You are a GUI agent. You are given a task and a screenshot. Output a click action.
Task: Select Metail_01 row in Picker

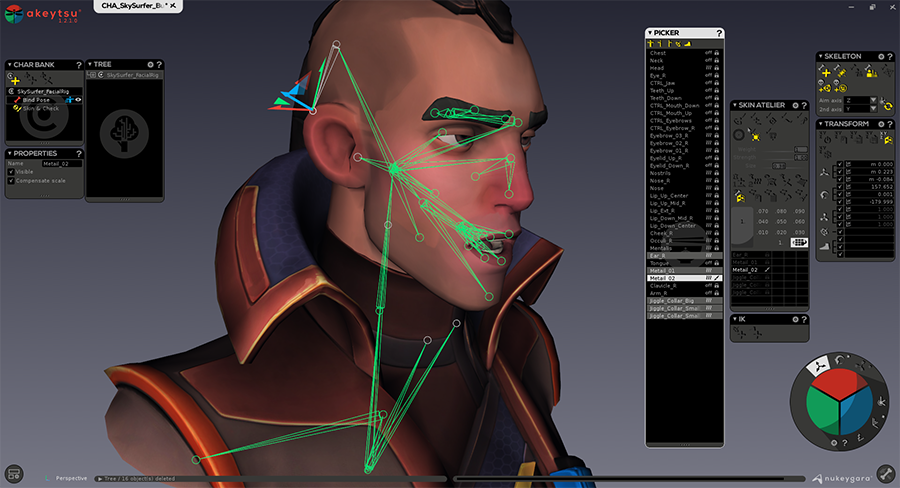684,270
